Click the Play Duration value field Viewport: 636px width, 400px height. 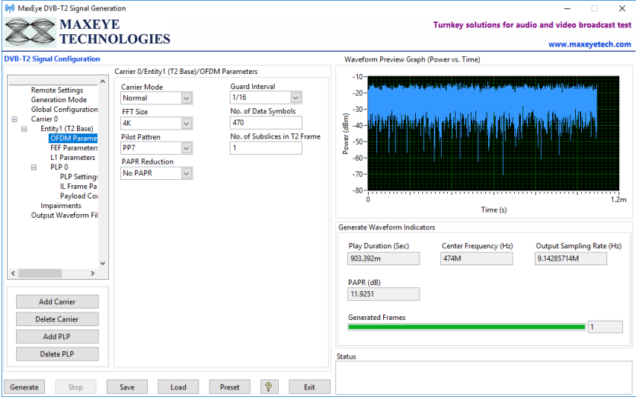tap(383, 259)
